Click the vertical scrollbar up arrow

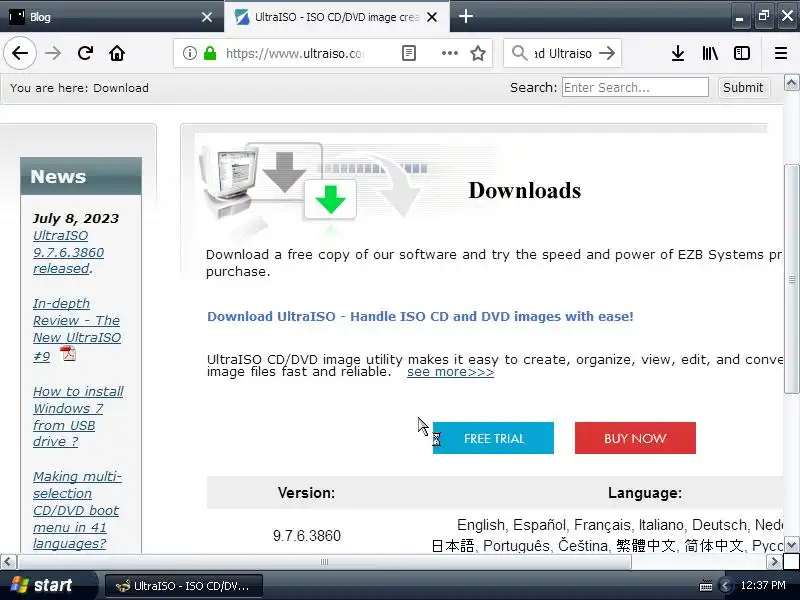pyautogui.click(x=791, y=83)
